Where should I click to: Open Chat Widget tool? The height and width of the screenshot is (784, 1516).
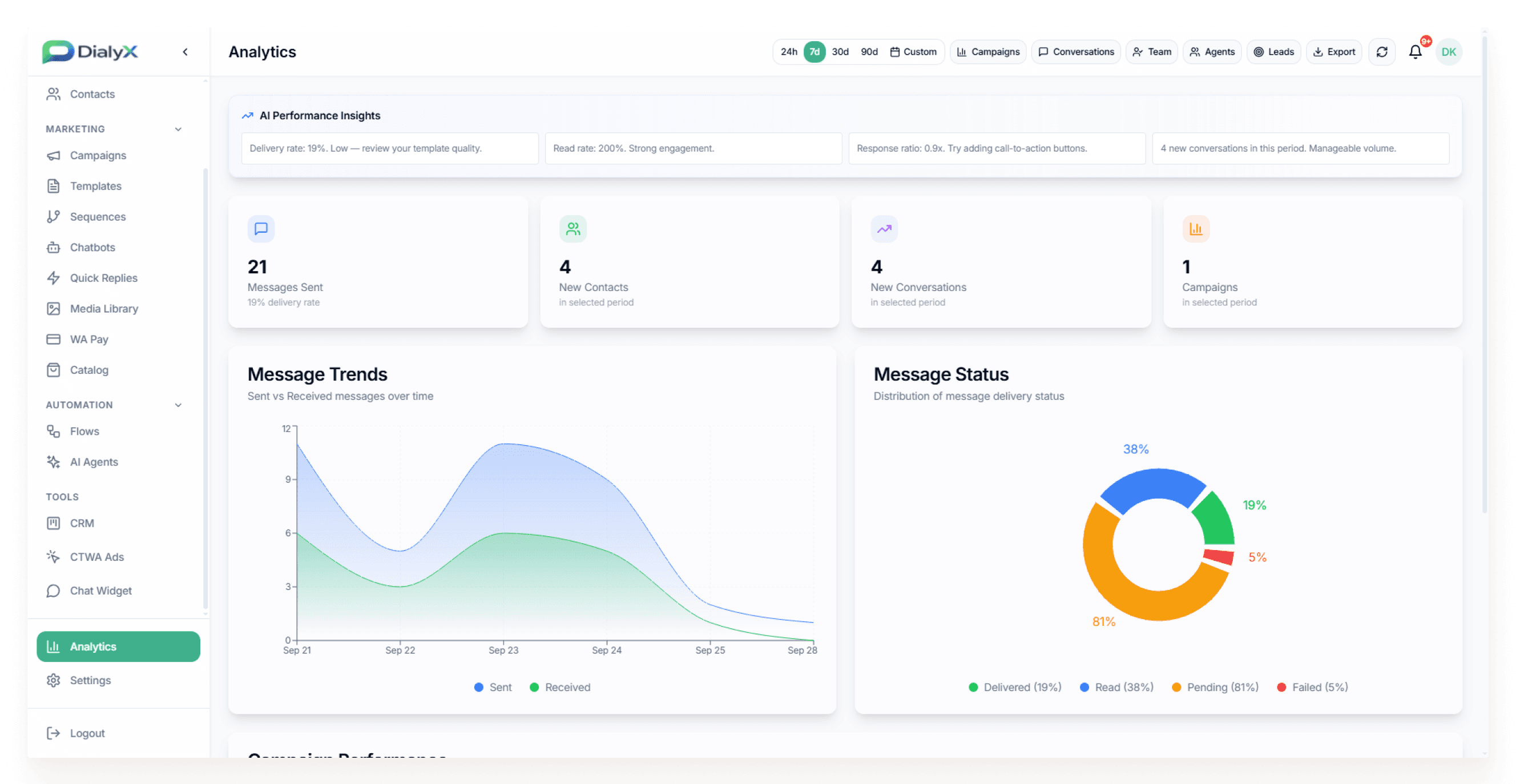coord(118,591)
